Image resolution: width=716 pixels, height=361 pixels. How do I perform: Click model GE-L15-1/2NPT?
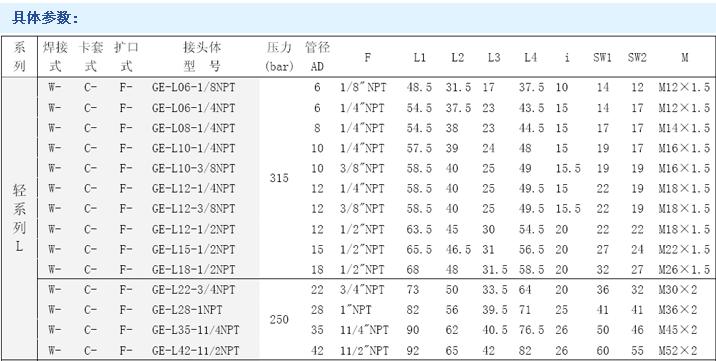194,250
